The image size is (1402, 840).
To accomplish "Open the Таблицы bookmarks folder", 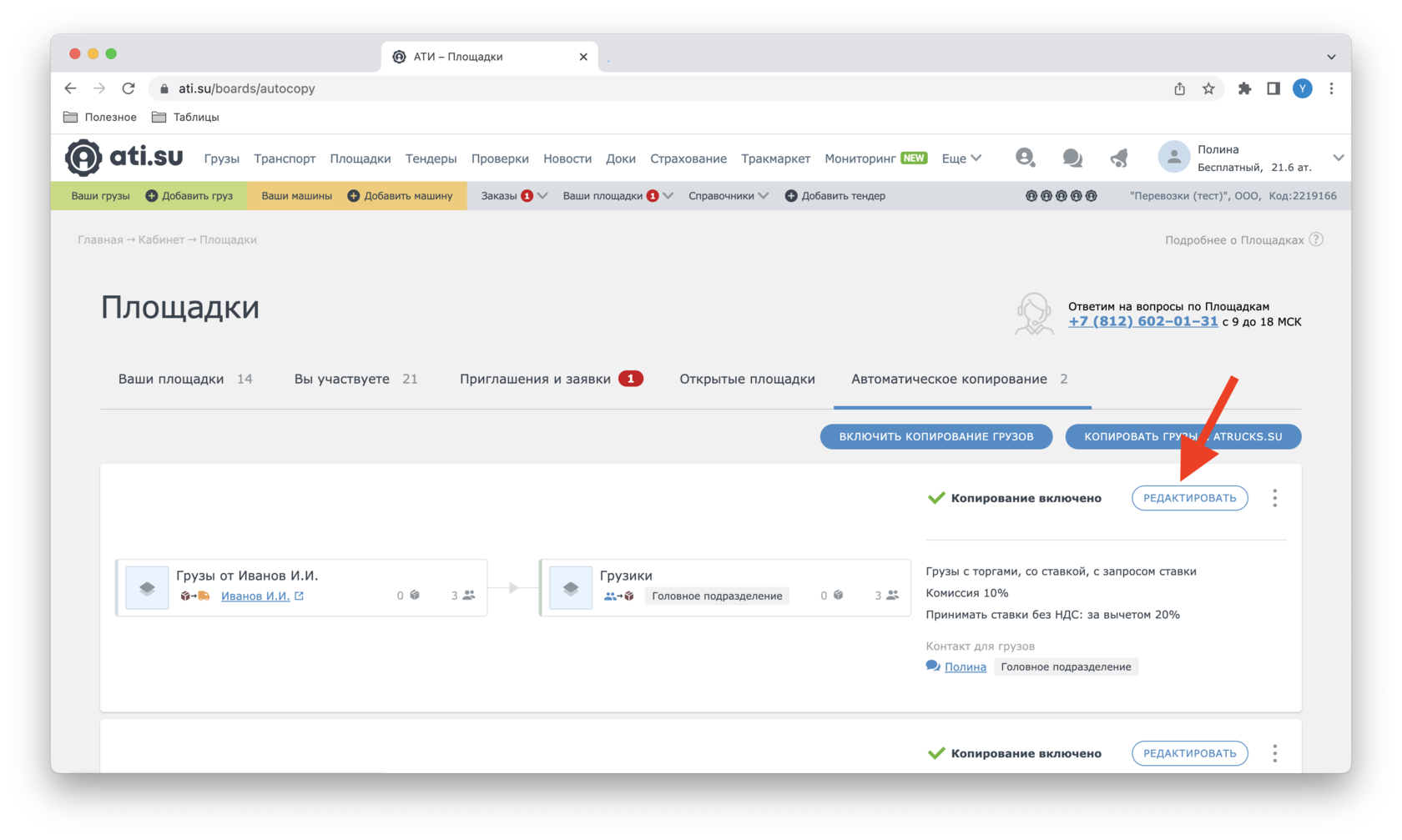I will [185, 117].
